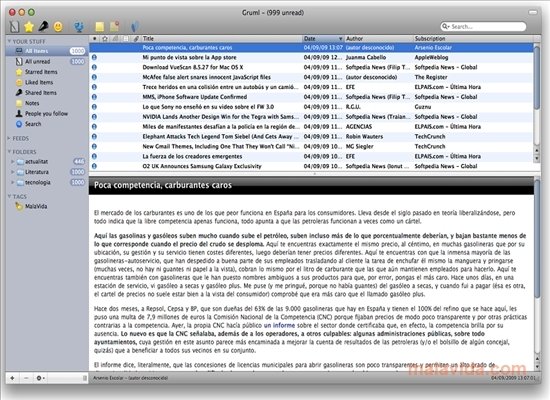The image size is (550, 400).
Task: Expand the Literatura folder triangle
Action: click(x=13, y=172)
